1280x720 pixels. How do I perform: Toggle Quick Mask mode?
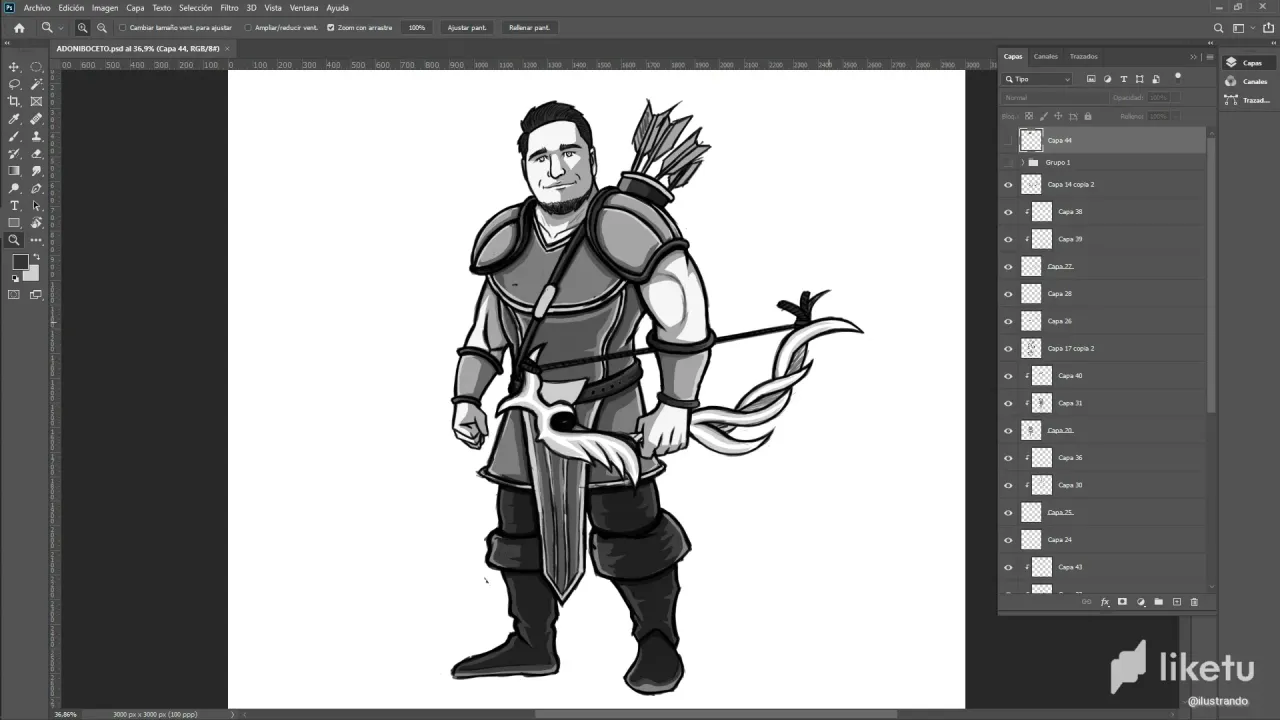pyautogui.click(x=14, y=294)
